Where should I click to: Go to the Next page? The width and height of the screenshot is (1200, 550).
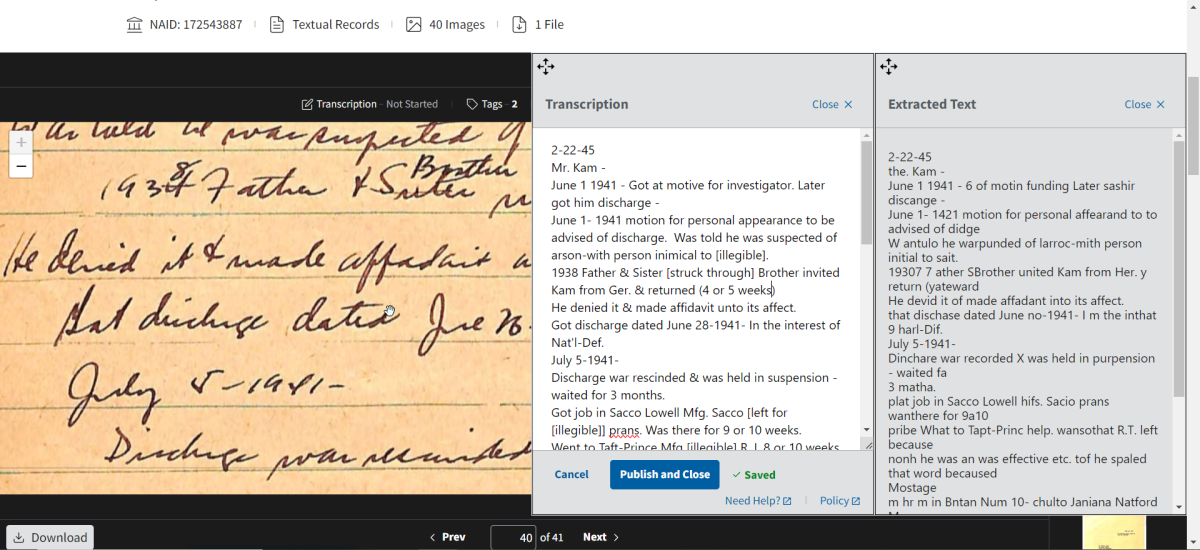coord(601,537)
